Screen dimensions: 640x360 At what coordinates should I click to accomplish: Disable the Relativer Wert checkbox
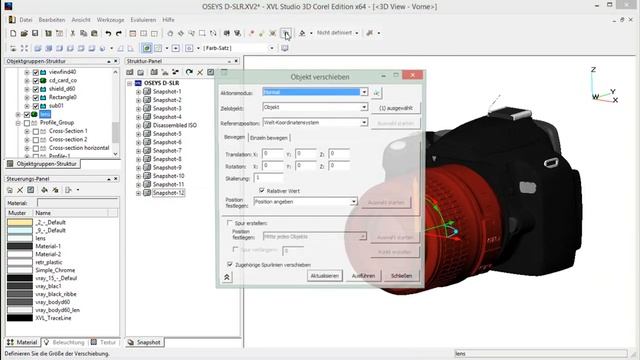(x=262, y=191)
